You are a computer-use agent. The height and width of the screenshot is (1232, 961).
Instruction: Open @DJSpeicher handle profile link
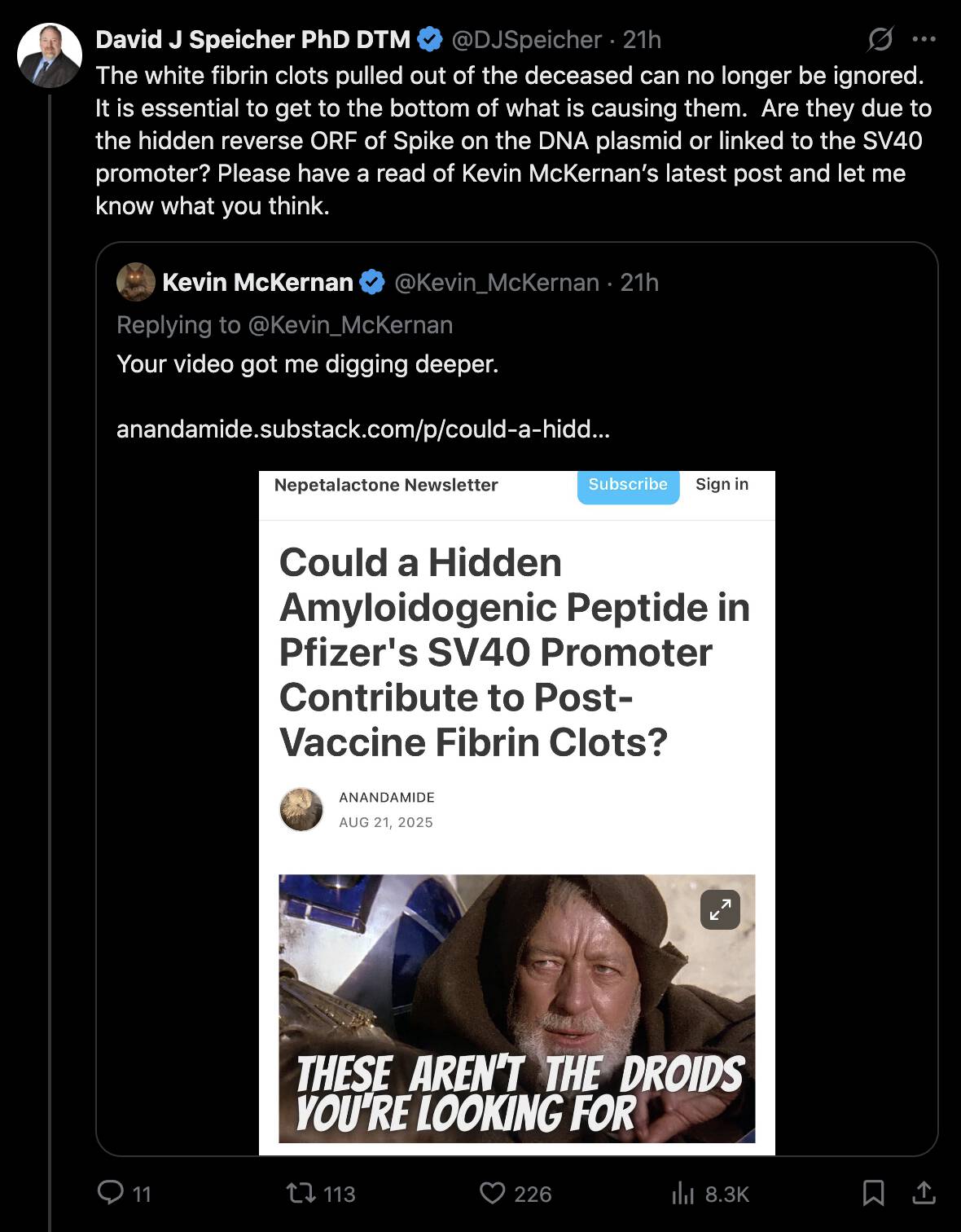[527, 39]
